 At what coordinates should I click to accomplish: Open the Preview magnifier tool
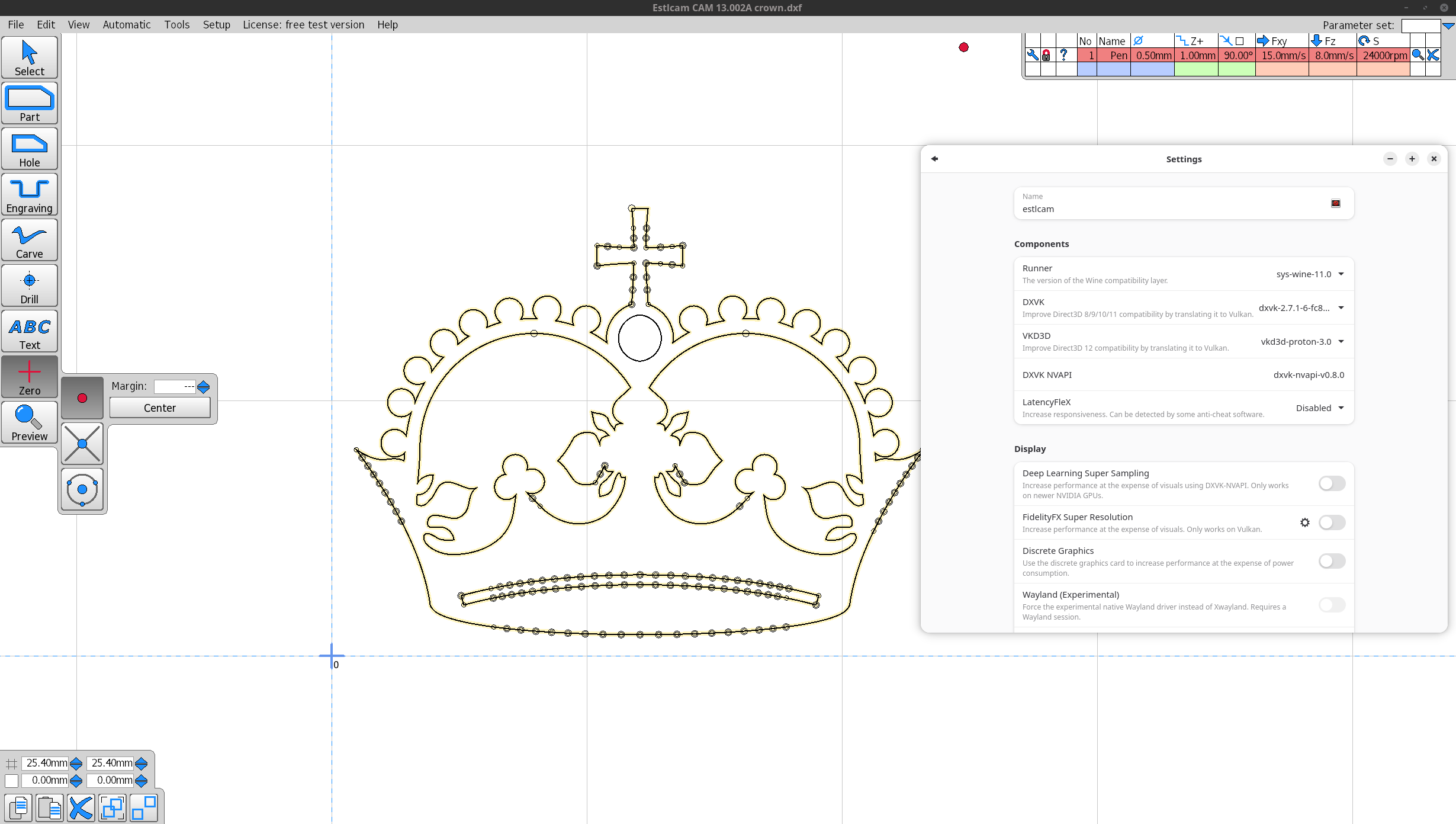click(30, 422)
